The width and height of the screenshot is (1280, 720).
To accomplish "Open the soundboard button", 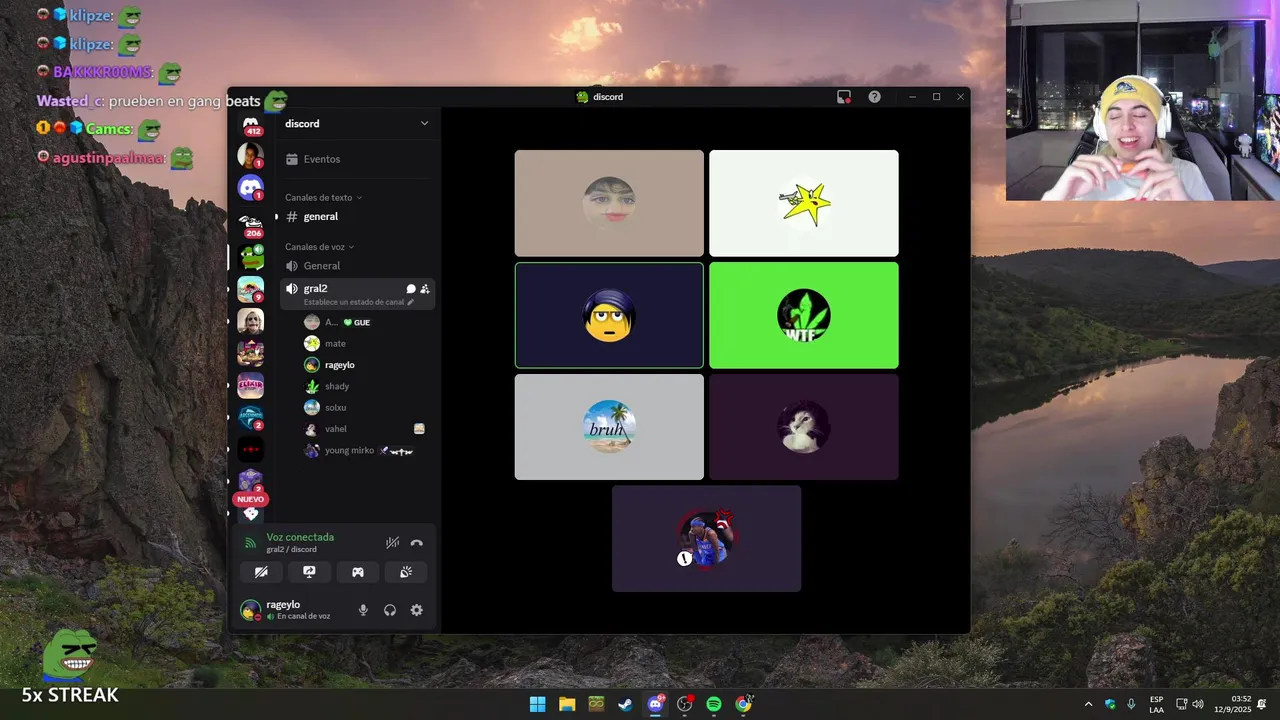I will click(406, 572).
